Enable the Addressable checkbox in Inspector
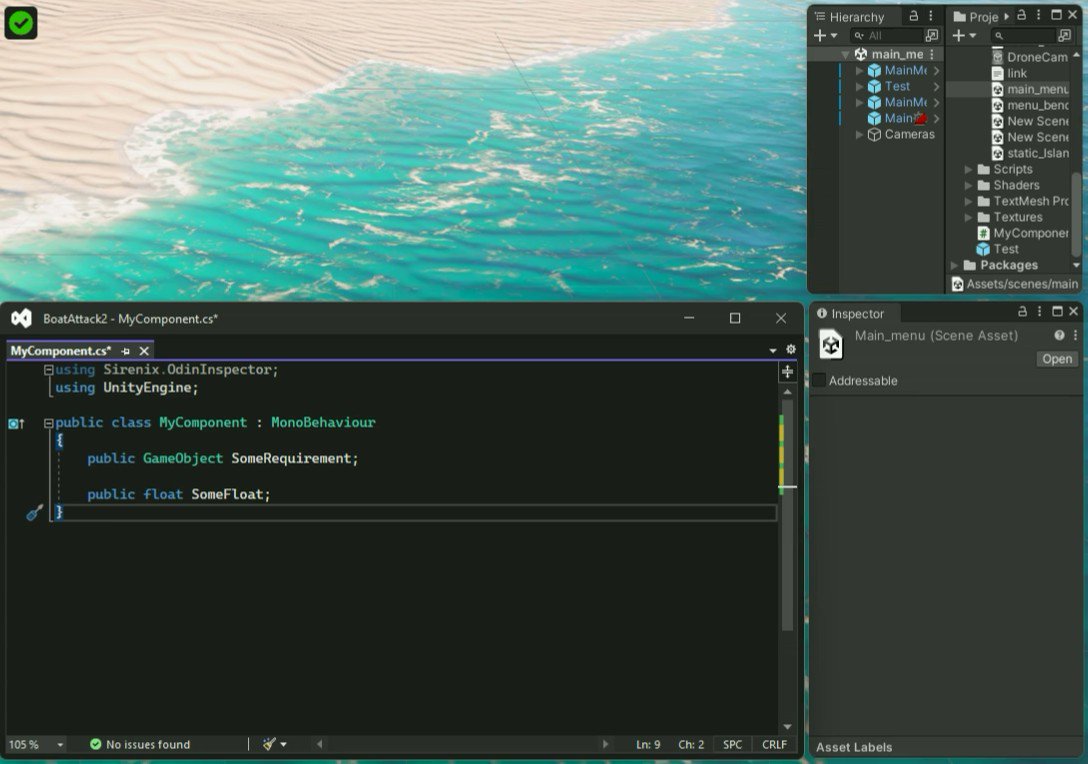 [818, 380]
